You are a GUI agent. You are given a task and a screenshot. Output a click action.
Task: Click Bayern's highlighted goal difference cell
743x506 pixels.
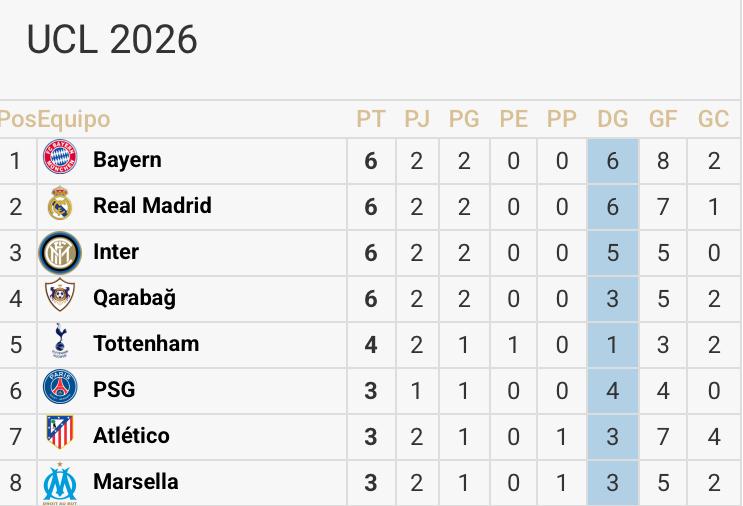point(612,160)
